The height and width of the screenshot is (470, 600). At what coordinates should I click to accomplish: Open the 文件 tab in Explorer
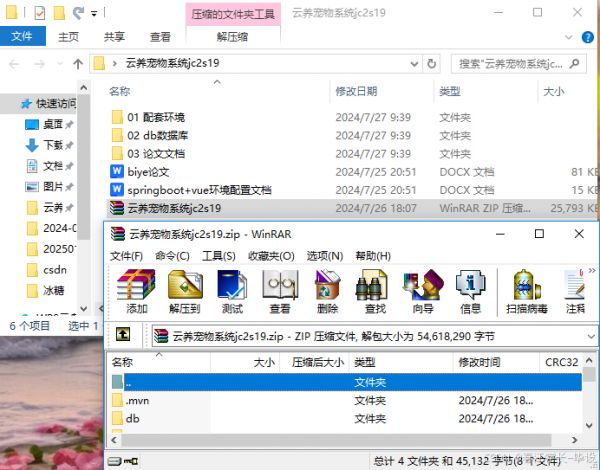pos(22,36)
